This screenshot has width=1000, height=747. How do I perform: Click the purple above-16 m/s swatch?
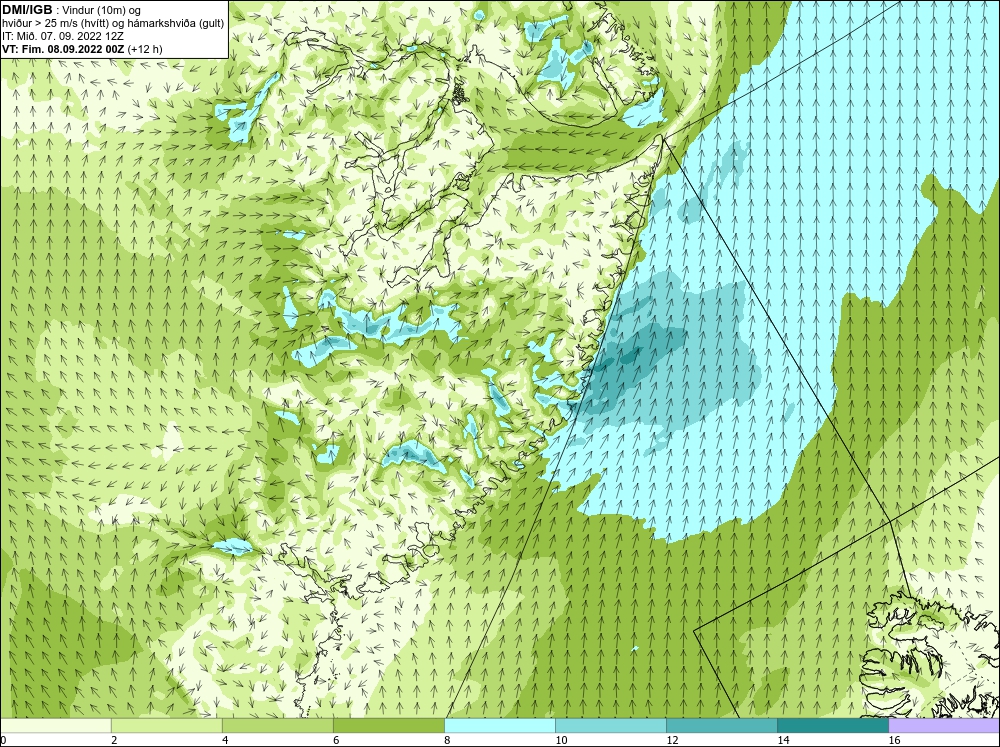coord(944,725)
